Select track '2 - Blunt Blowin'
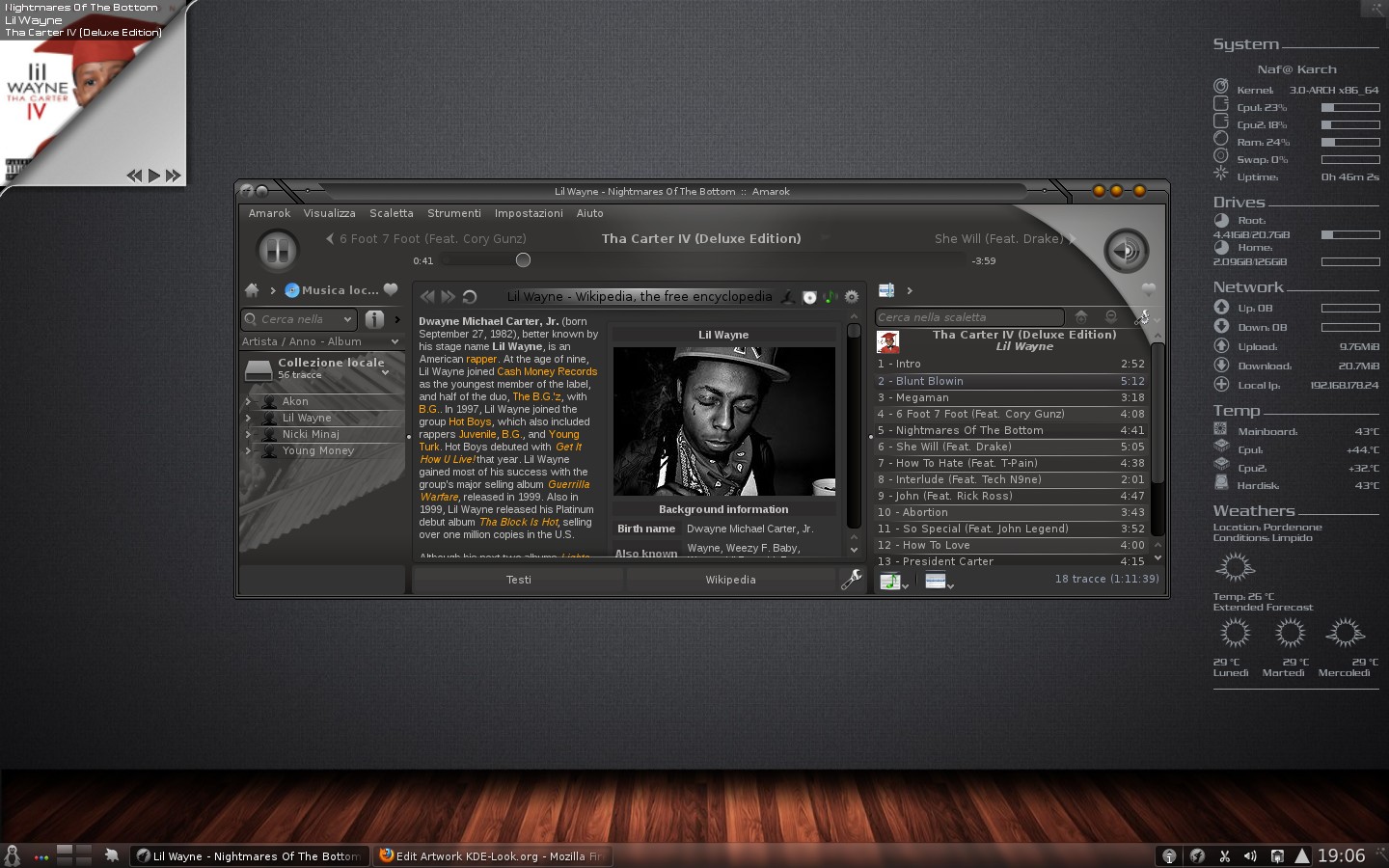 pyautogui.click(x=1011, y=381)
